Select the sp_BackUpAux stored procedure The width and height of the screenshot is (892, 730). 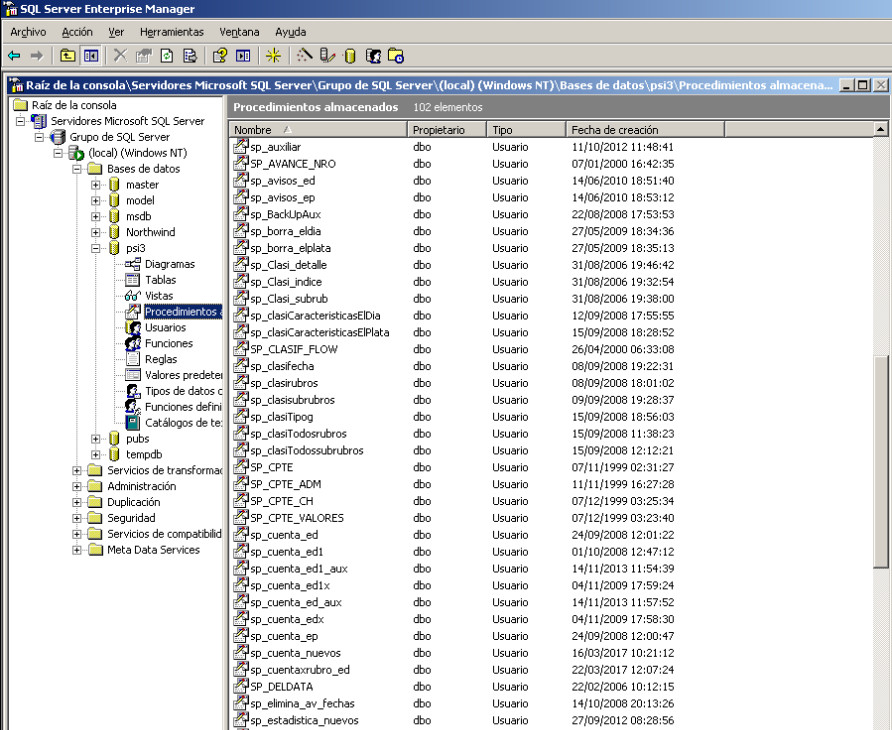tap(285, 214)
